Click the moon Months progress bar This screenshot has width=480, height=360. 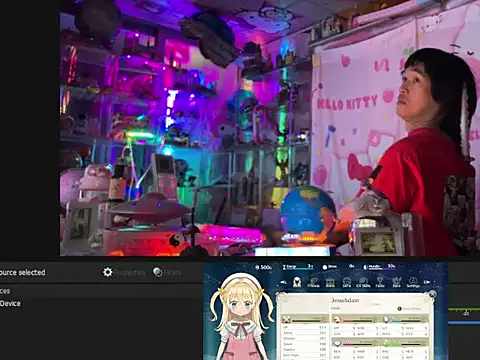[379, 267]
